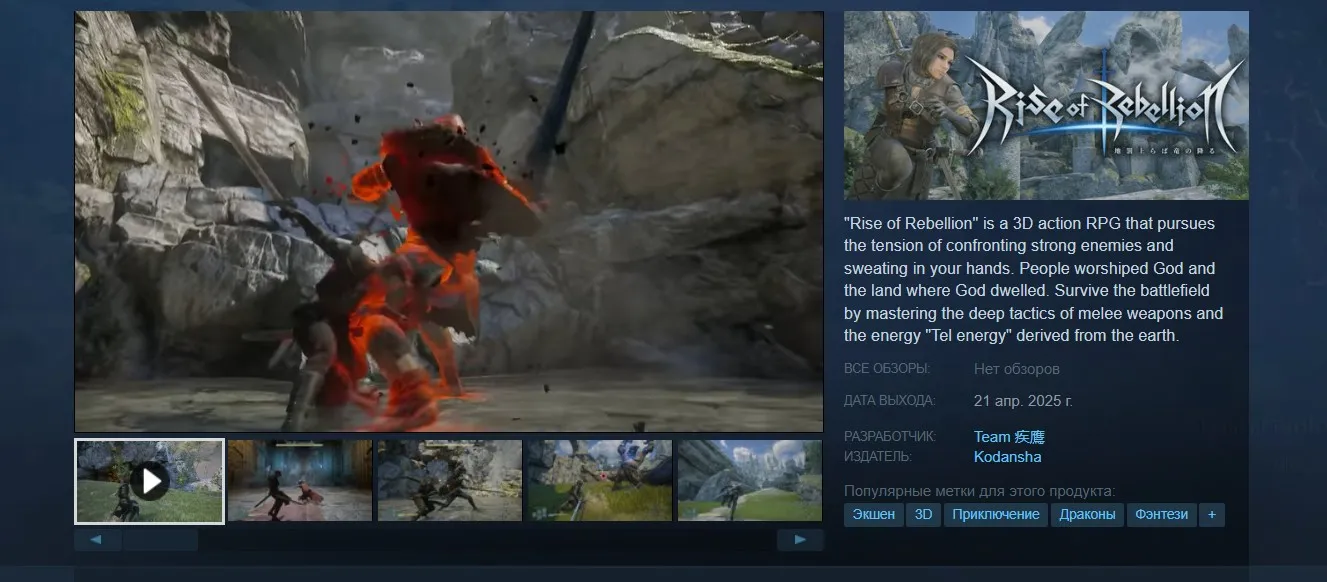The image size is (1327, 582).
Task: Open the indoor duel screenshot thumbnail
Action: 299,481
